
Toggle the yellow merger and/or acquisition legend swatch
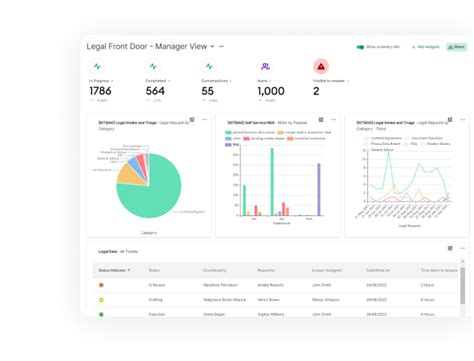(281, 132)
